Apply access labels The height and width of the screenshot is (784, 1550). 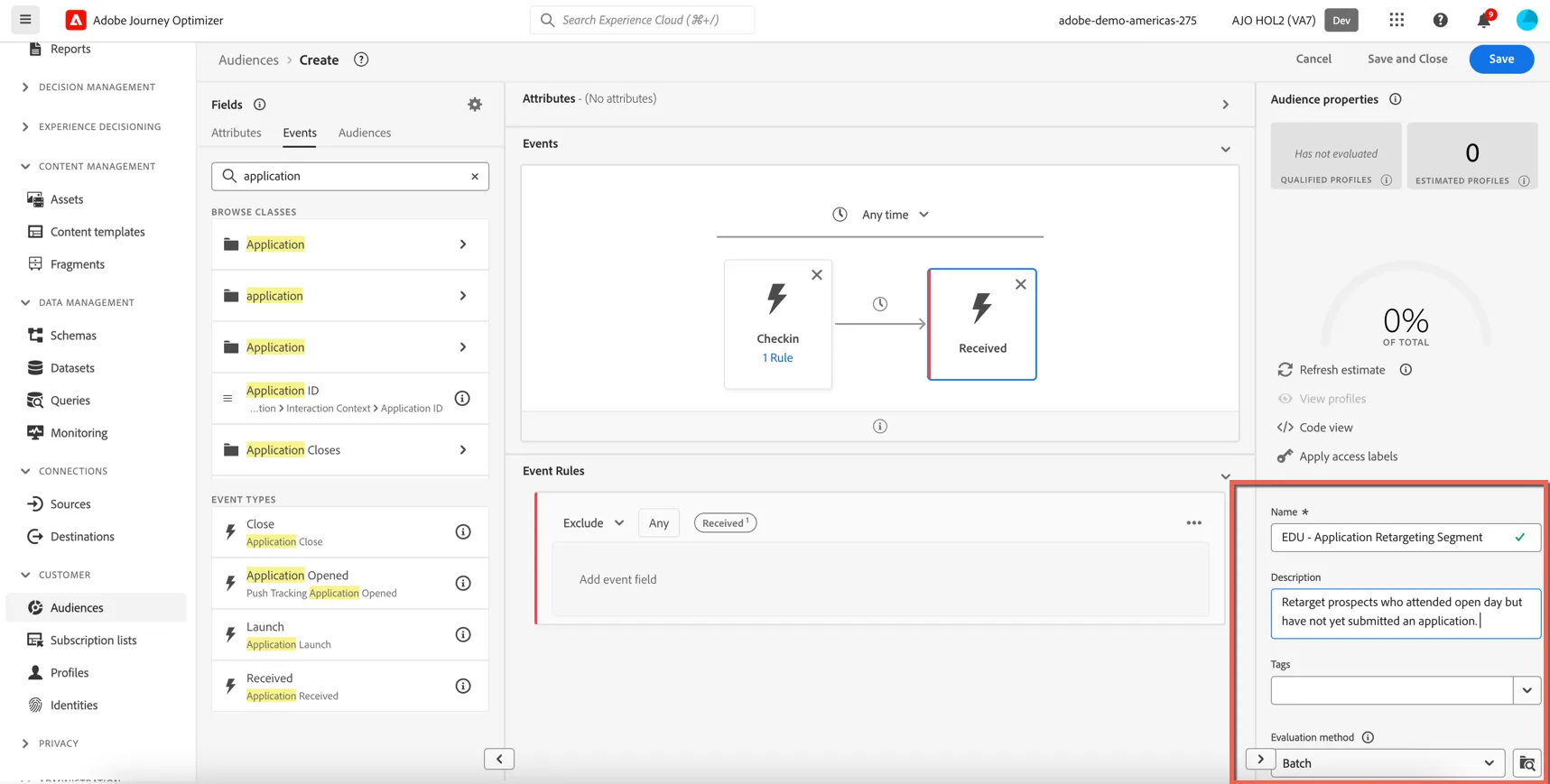point(1337,457)
